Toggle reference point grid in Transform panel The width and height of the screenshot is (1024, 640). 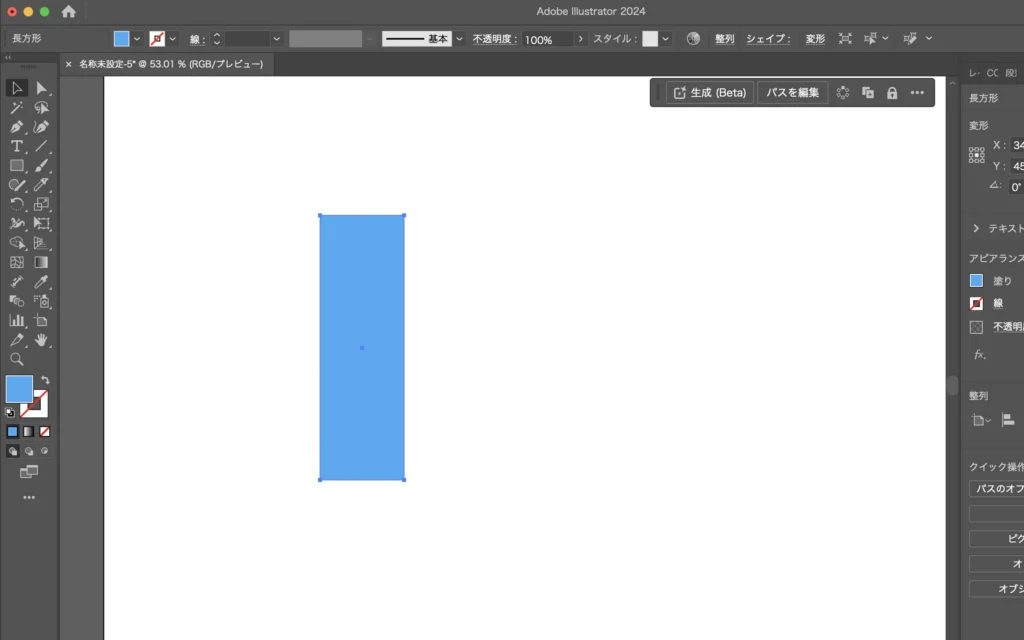[977, 155]
